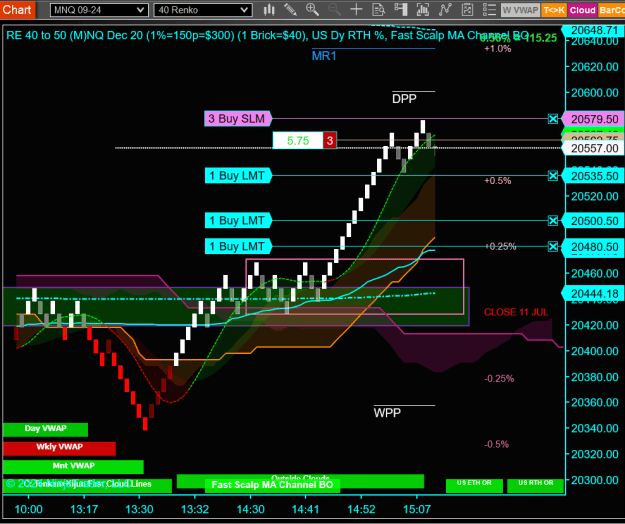
Task: Activate the zoom out magnifier
Action: [x=334, y=10]
